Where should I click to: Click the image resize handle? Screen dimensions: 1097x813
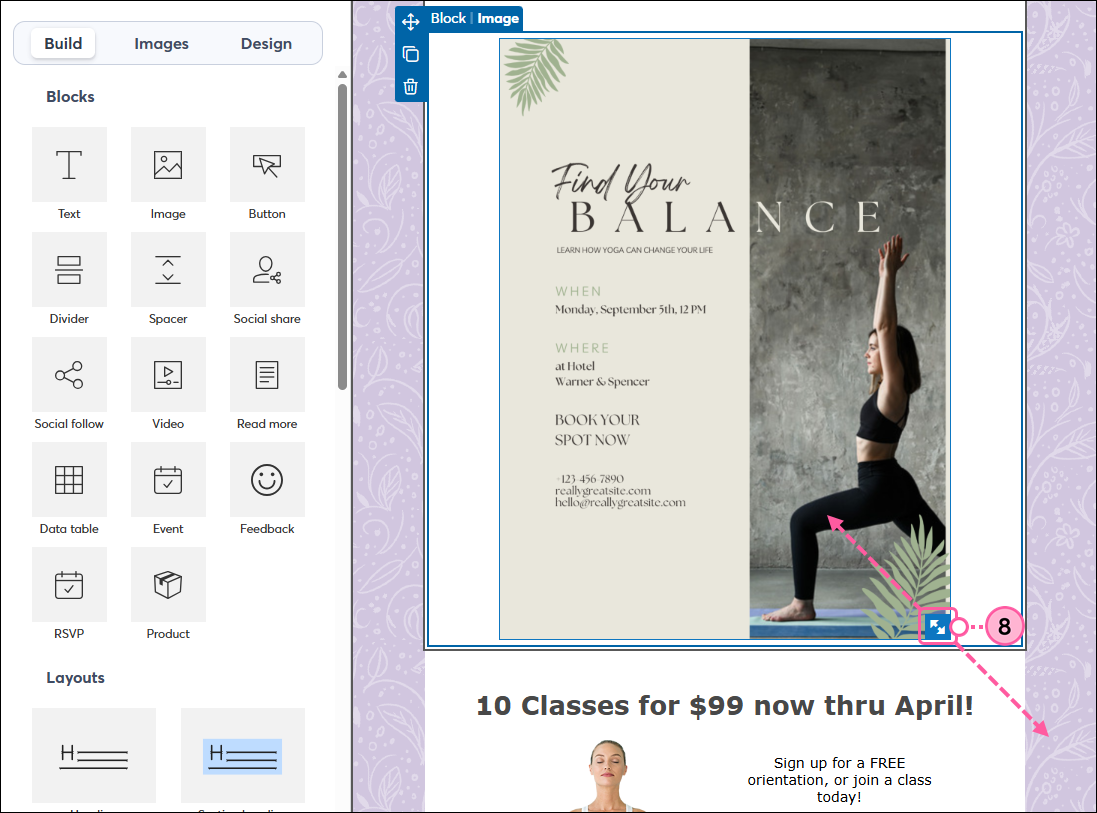(937, 626)
